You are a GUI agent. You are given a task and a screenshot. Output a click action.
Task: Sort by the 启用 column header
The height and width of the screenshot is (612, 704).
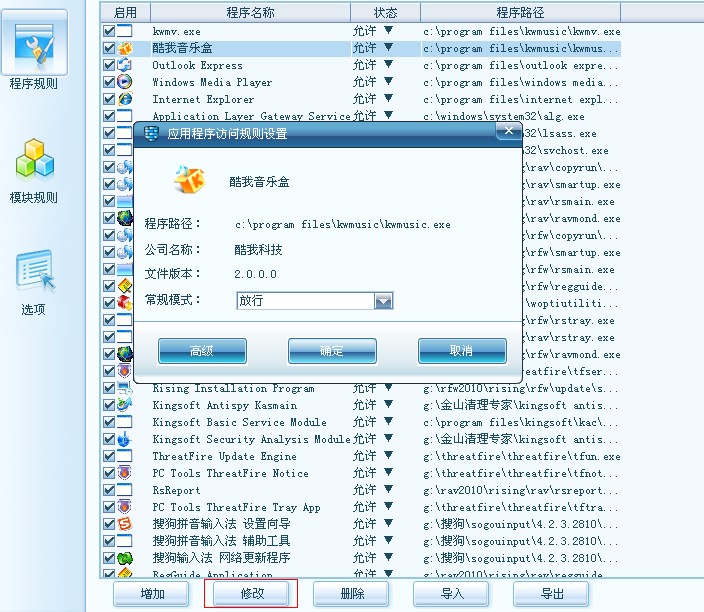pyautogui.click(x=125, y=13)
